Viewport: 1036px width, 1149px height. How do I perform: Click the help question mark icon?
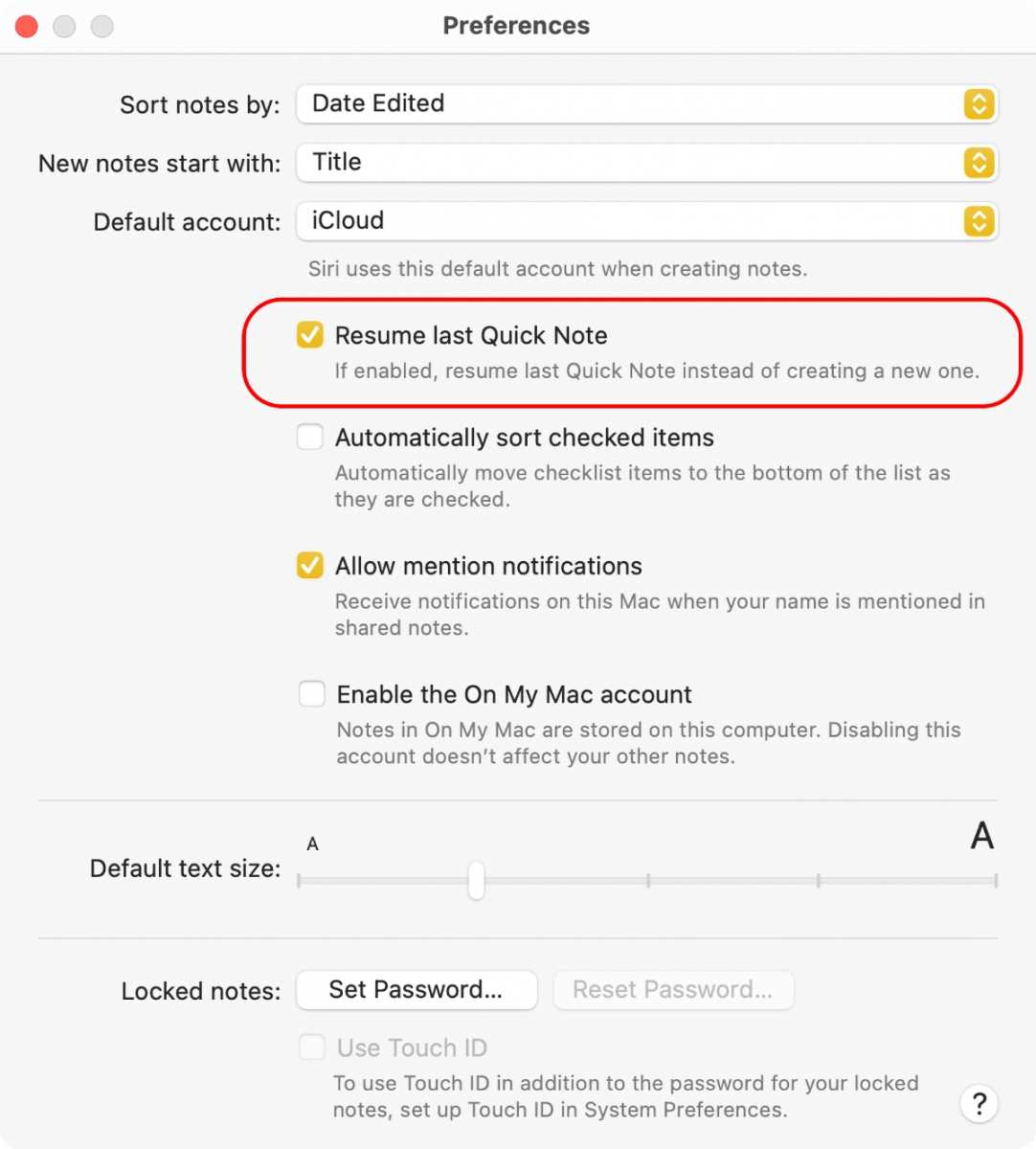click(980, 1103)
